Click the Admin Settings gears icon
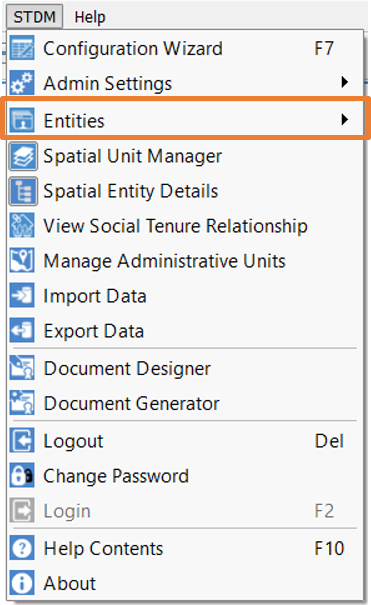This screenshot has height=605, width=371. pos(22,83)
